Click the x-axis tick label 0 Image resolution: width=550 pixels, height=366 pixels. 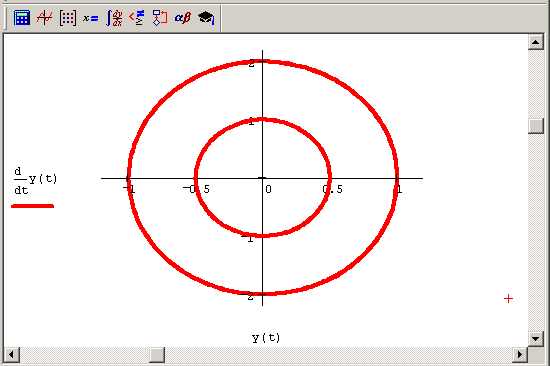268,189
